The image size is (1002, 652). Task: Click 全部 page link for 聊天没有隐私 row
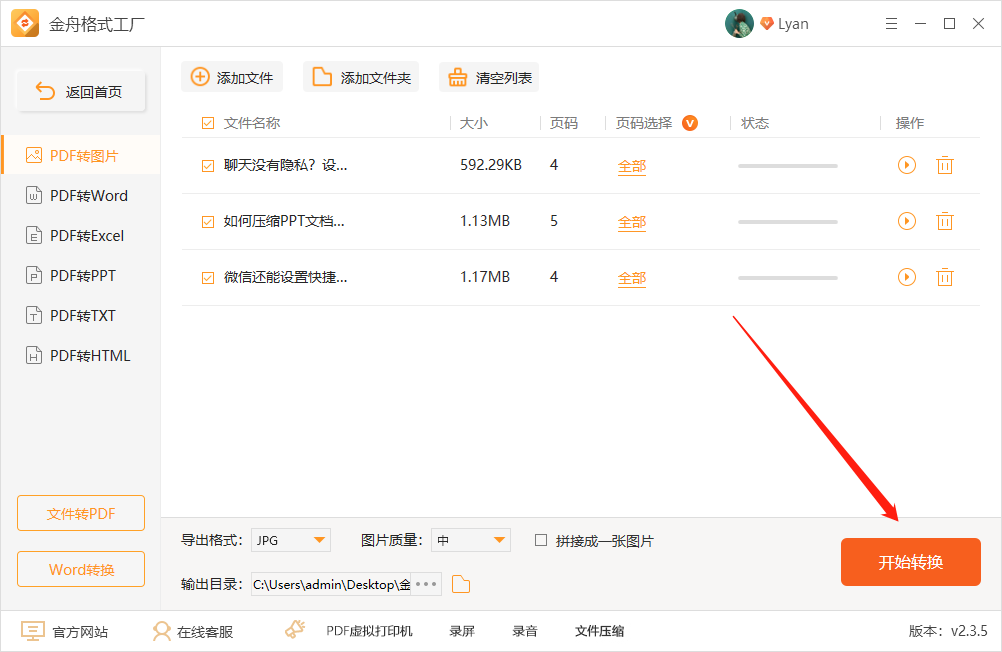coord(632,166)
